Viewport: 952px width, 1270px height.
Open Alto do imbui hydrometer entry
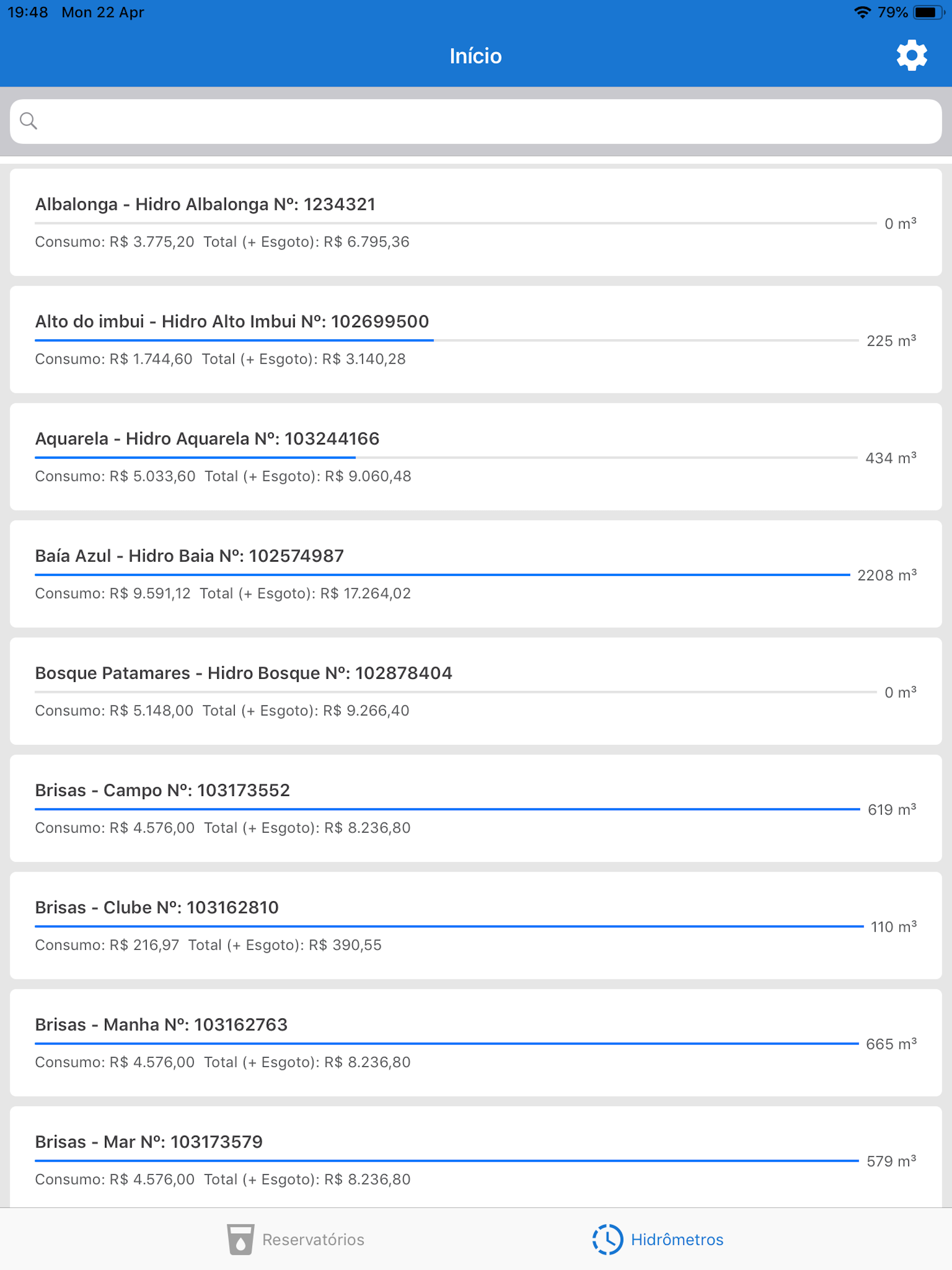(476, 339)
